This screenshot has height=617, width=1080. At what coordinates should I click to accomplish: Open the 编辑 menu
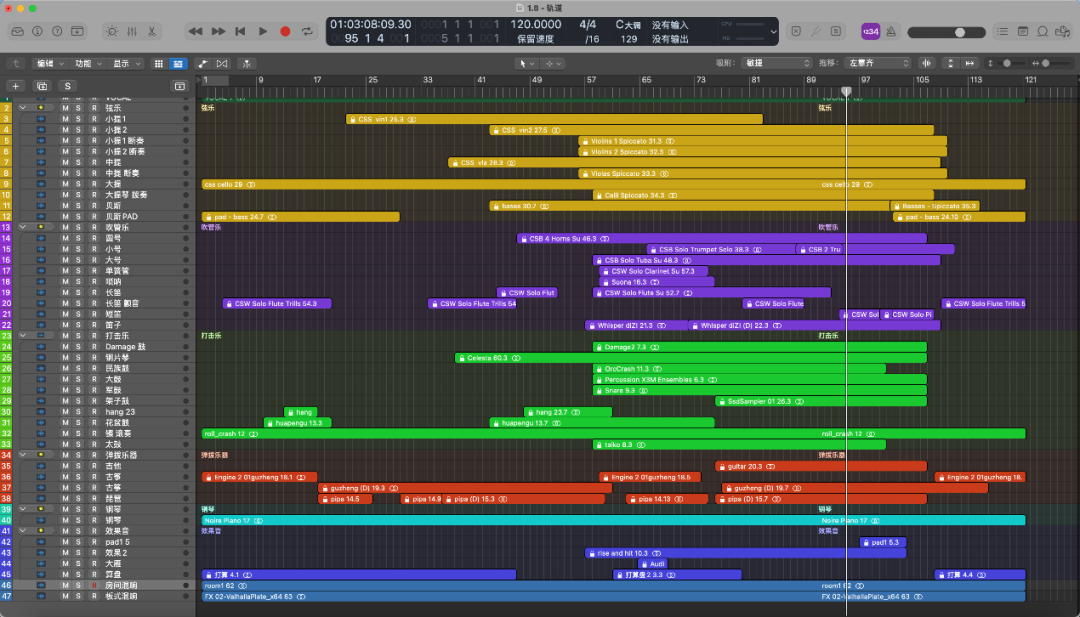(49, 63)
